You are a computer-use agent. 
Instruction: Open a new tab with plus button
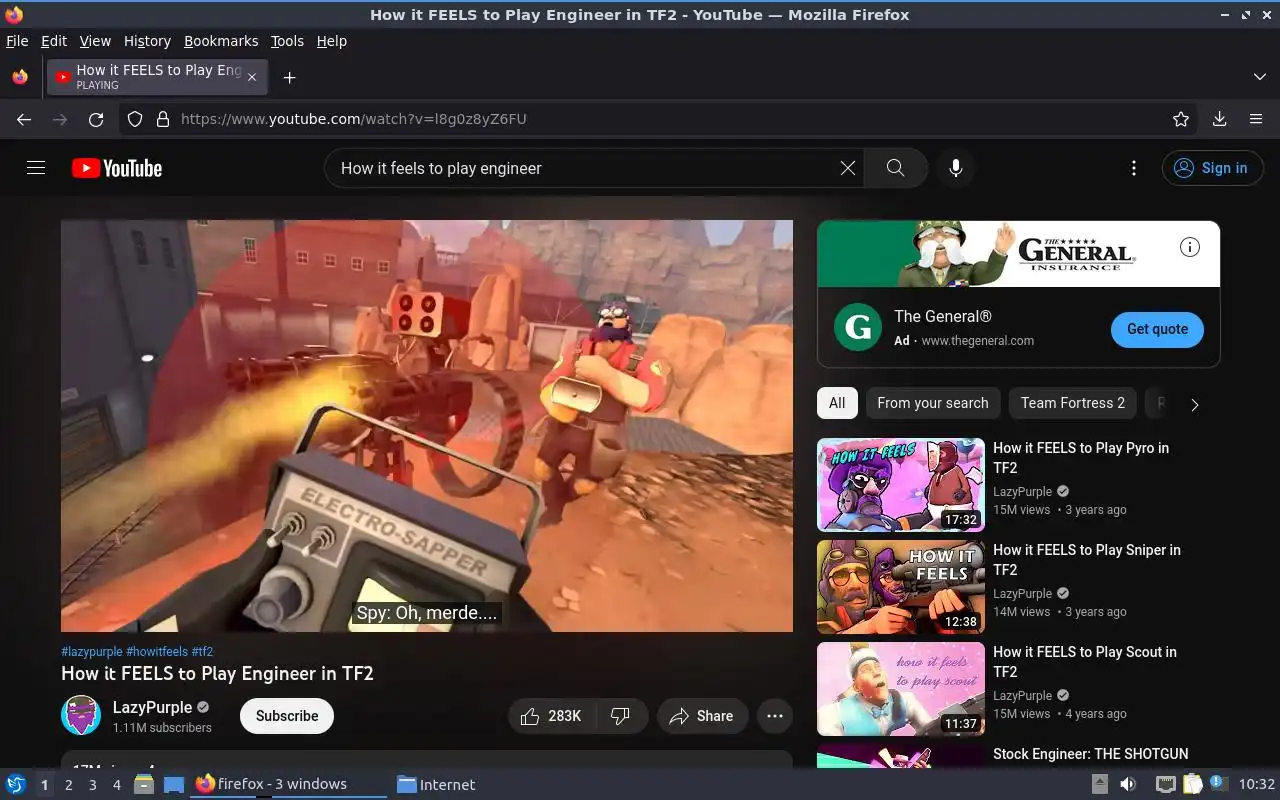pyautogui.click(x=289, y=77)
